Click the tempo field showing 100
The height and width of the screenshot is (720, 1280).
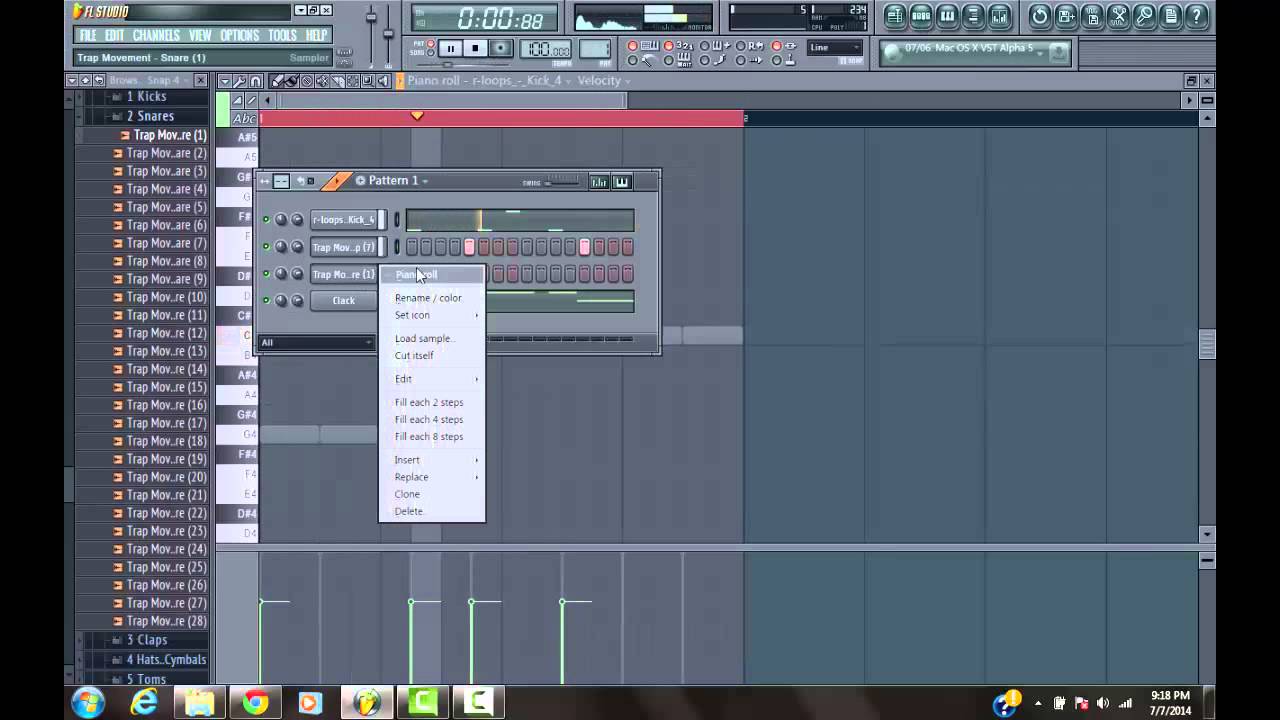(x=545, y=49)
